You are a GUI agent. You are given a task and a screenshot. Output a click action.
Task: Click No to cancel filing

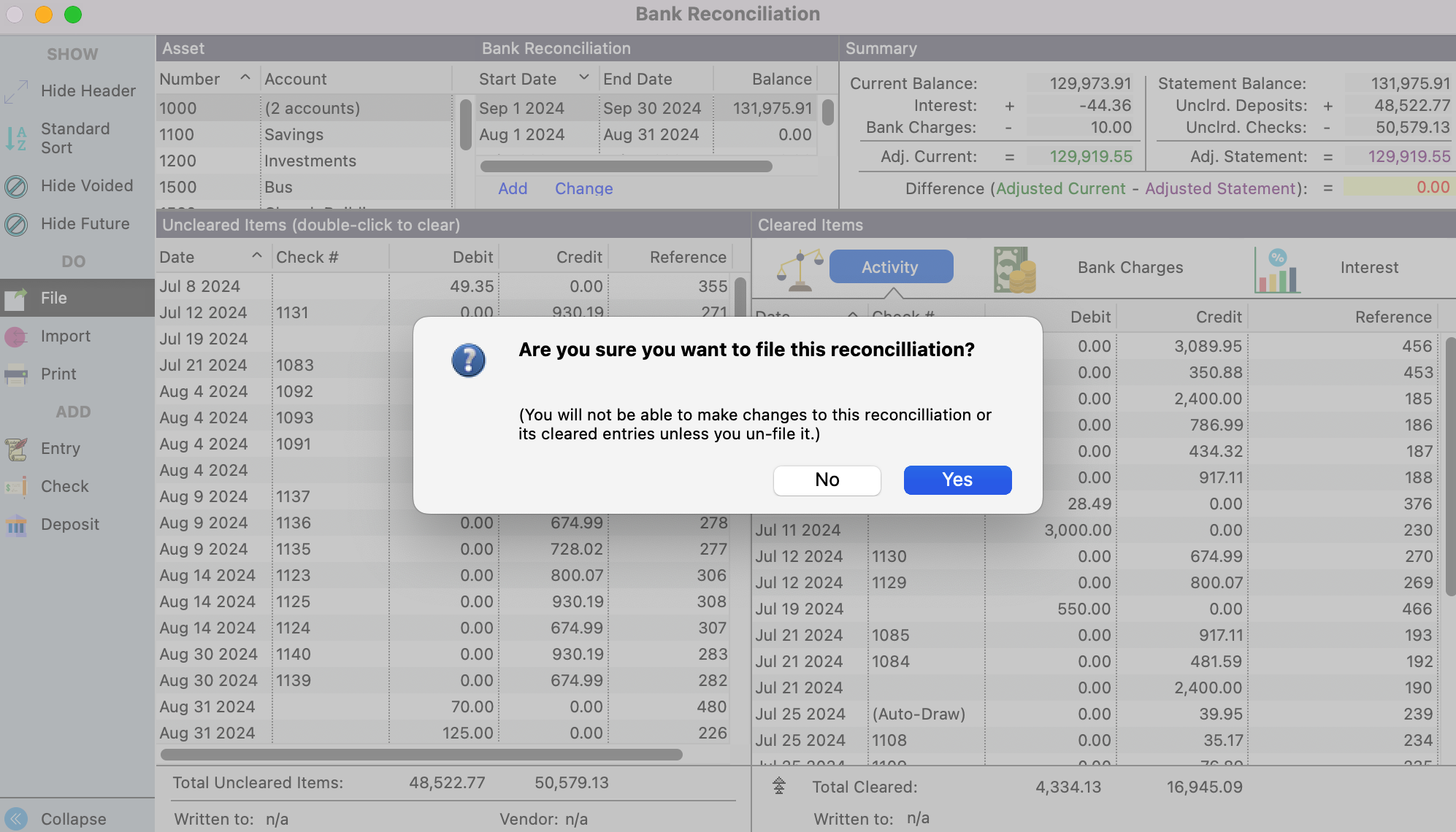click(x=827, y=480)
